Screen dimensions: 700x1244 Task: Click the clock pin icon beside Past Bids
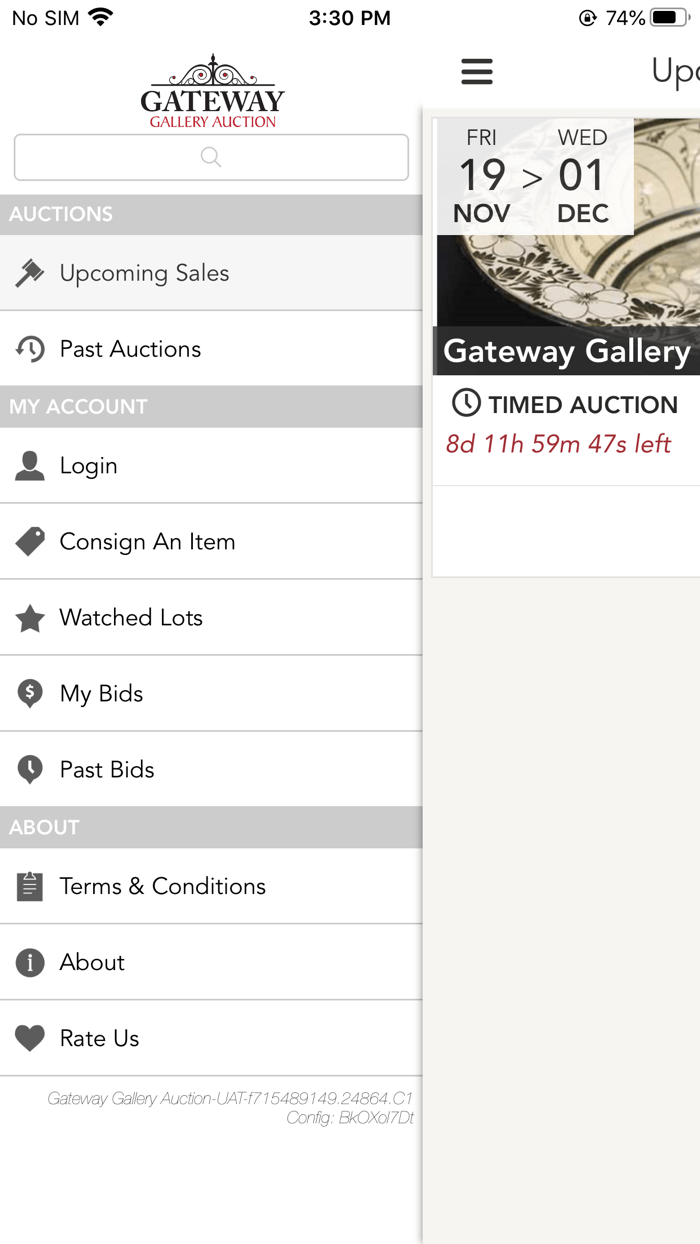tap(30, 769)
